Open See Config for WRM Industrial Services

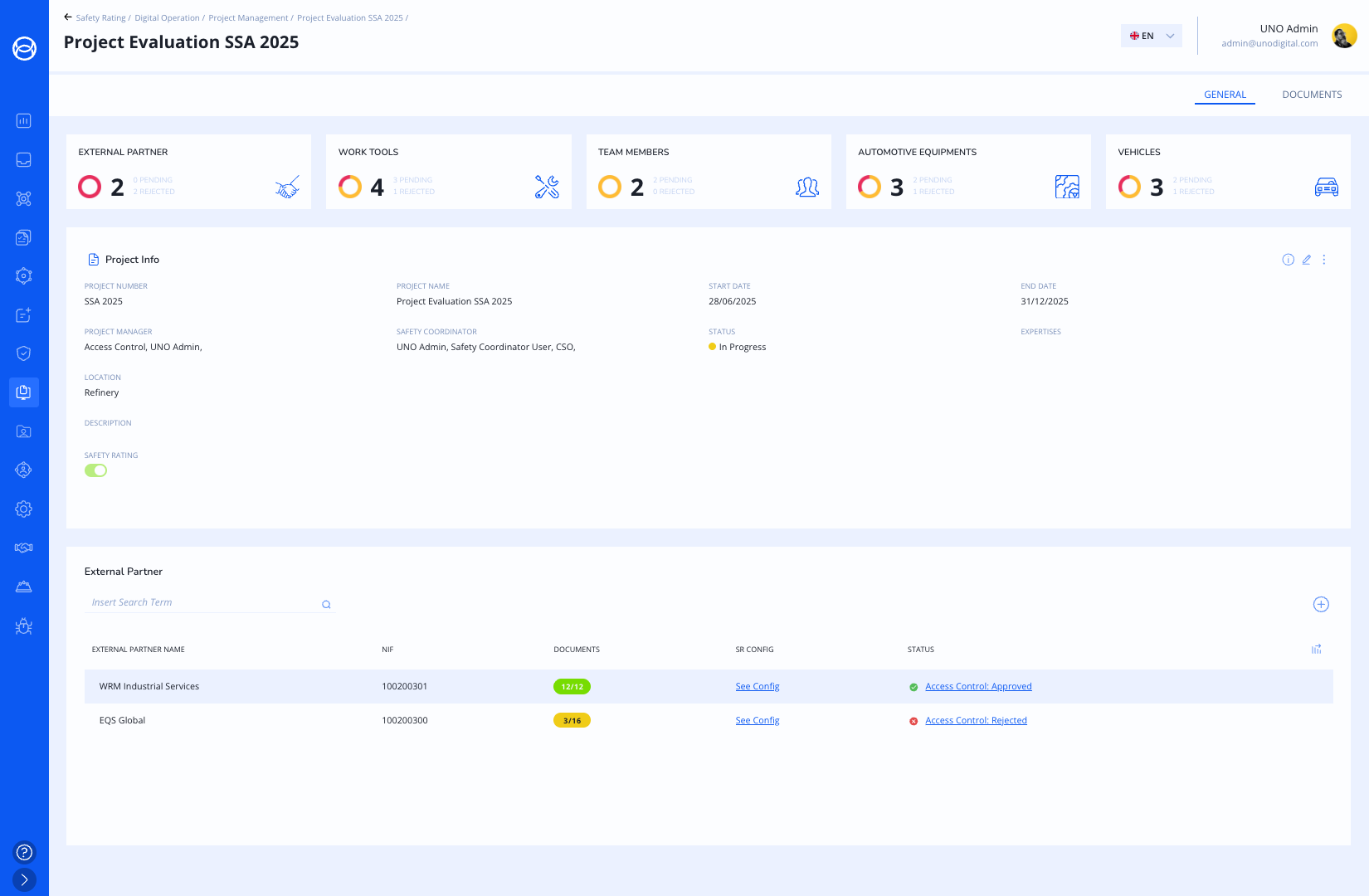pyautogui.click(x=757, y=686)
